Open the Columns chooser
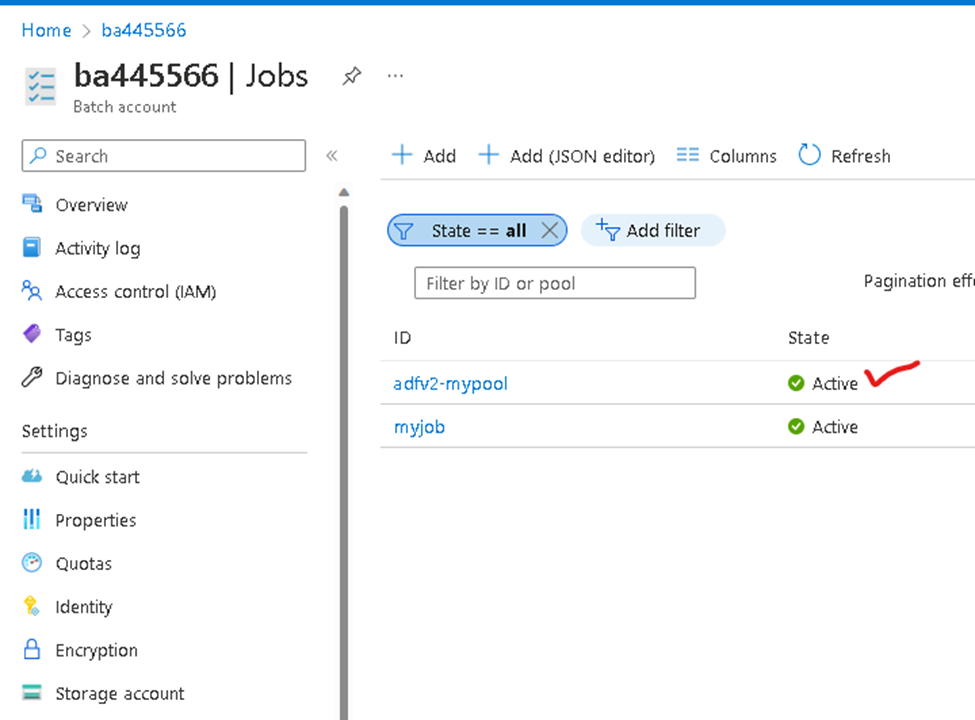The image size is (975, 720). [726, 155]
